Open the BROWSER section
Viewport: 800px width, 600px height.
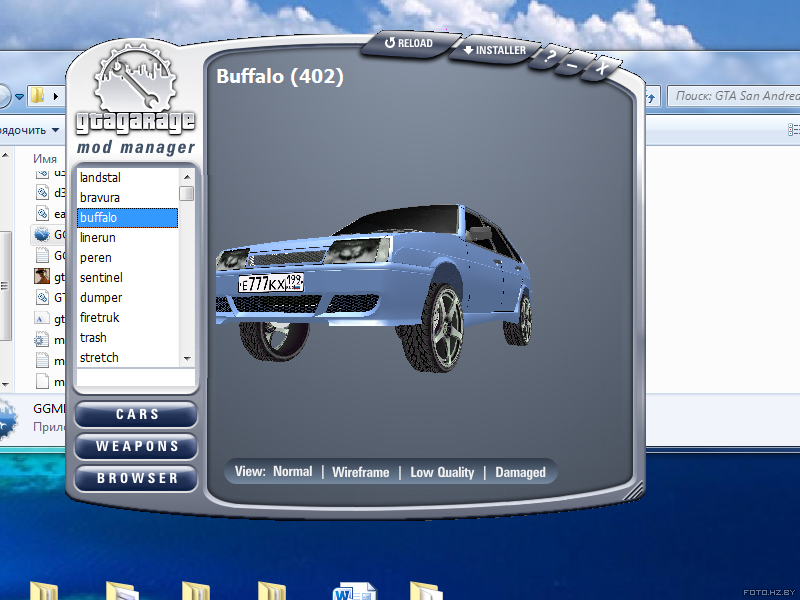(136, 479)
